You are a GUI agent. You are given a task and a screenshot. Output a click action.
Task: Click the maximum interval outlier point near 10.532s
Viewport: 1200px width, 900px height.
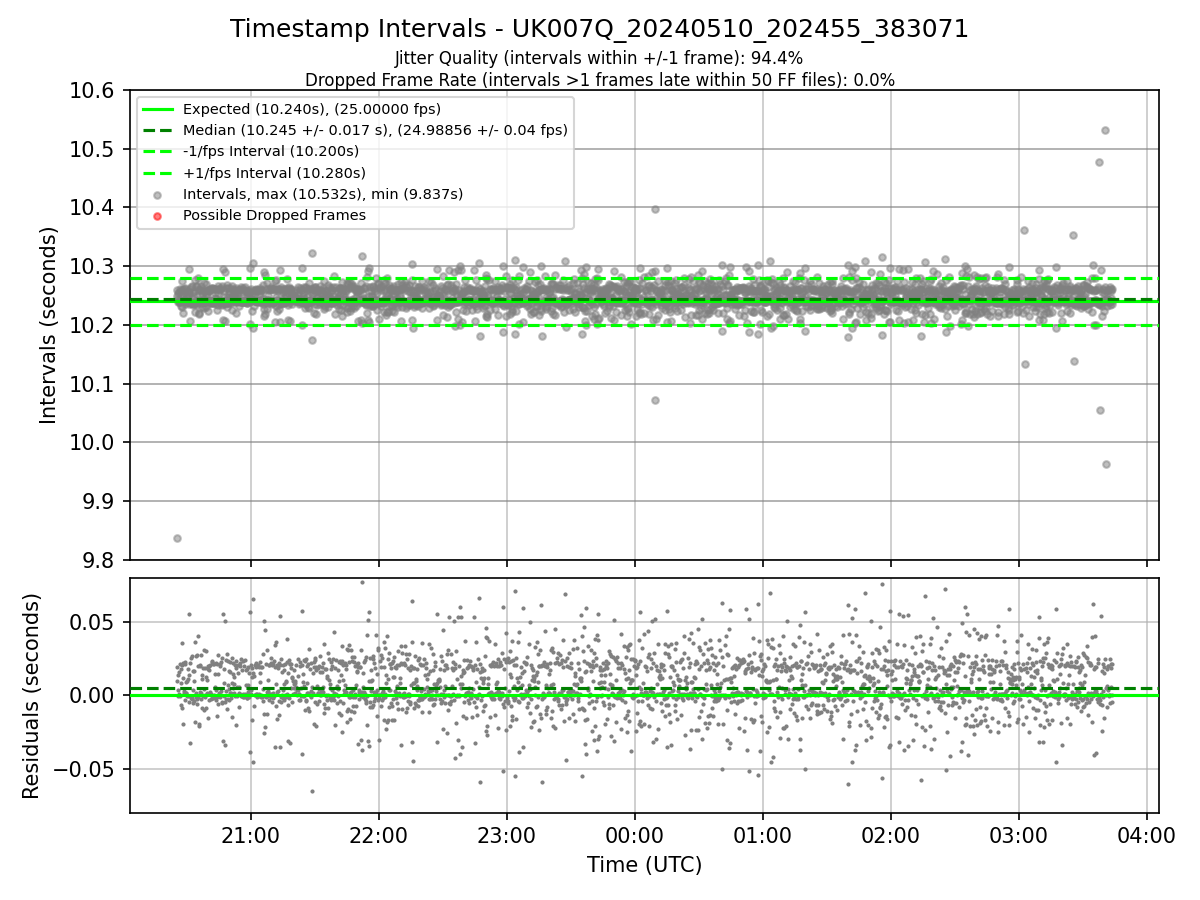coord(1105,130)
